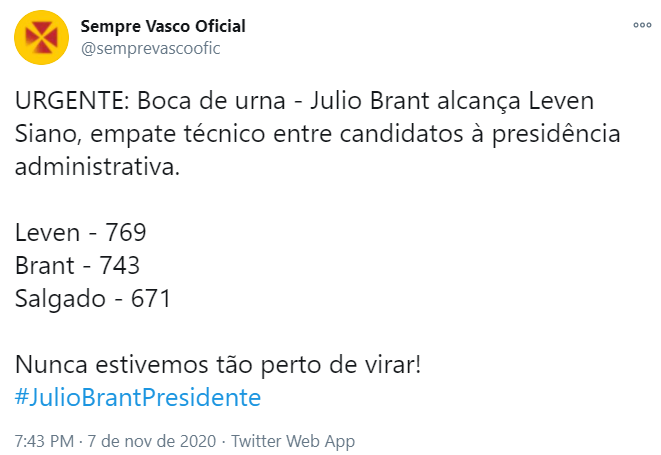Click the vote count 769
Image resolution: width=661 pixels, height=455 pixels.
126,233
